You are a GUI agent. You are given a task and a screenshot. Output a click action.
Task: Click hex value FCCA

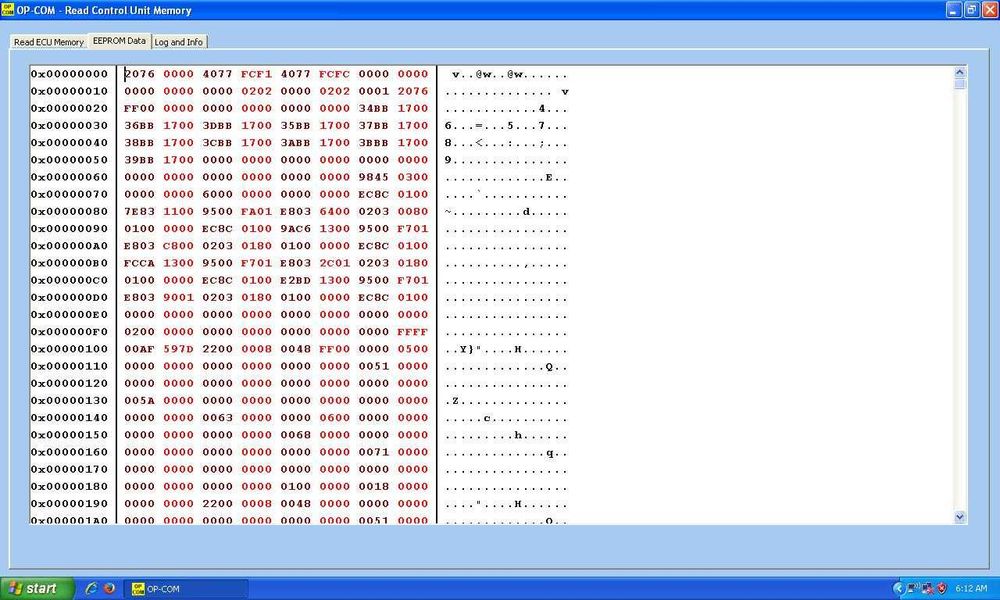[139, 263]
